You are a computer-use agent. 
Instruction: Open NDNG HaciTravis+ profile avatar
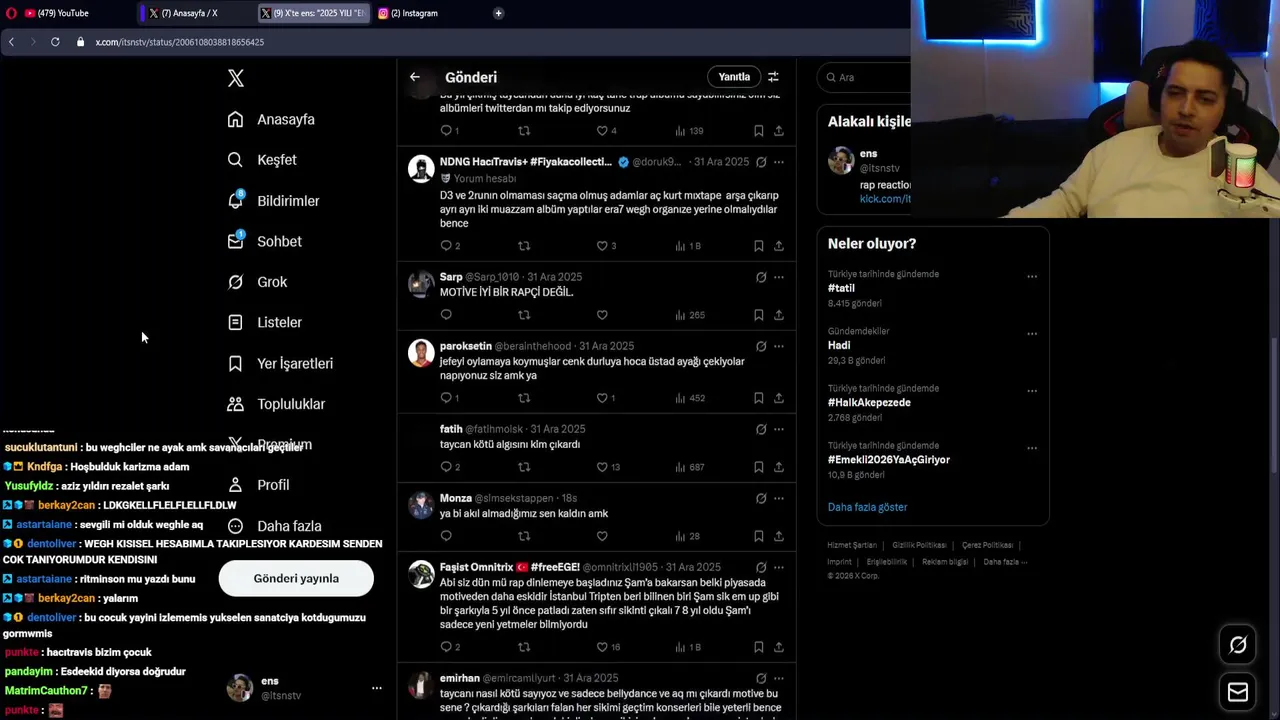click(x=421, y=168)
